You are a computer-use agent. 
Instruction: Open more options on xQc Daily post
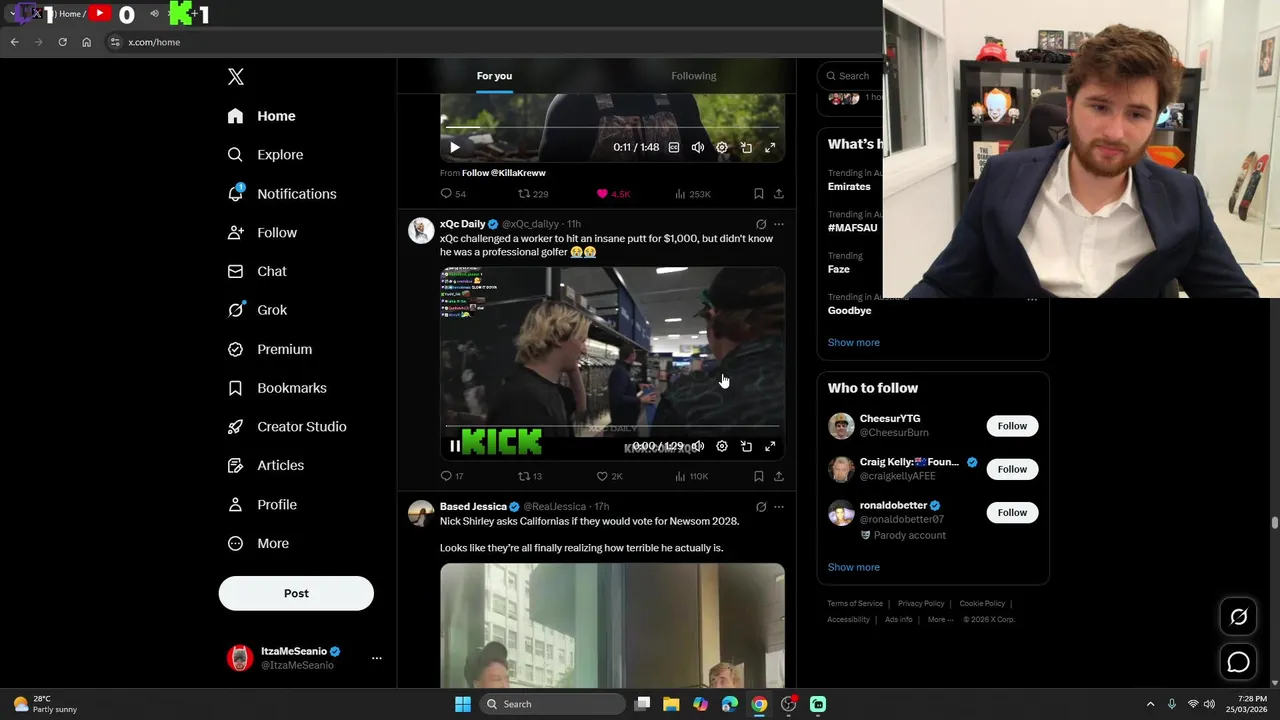779,224
